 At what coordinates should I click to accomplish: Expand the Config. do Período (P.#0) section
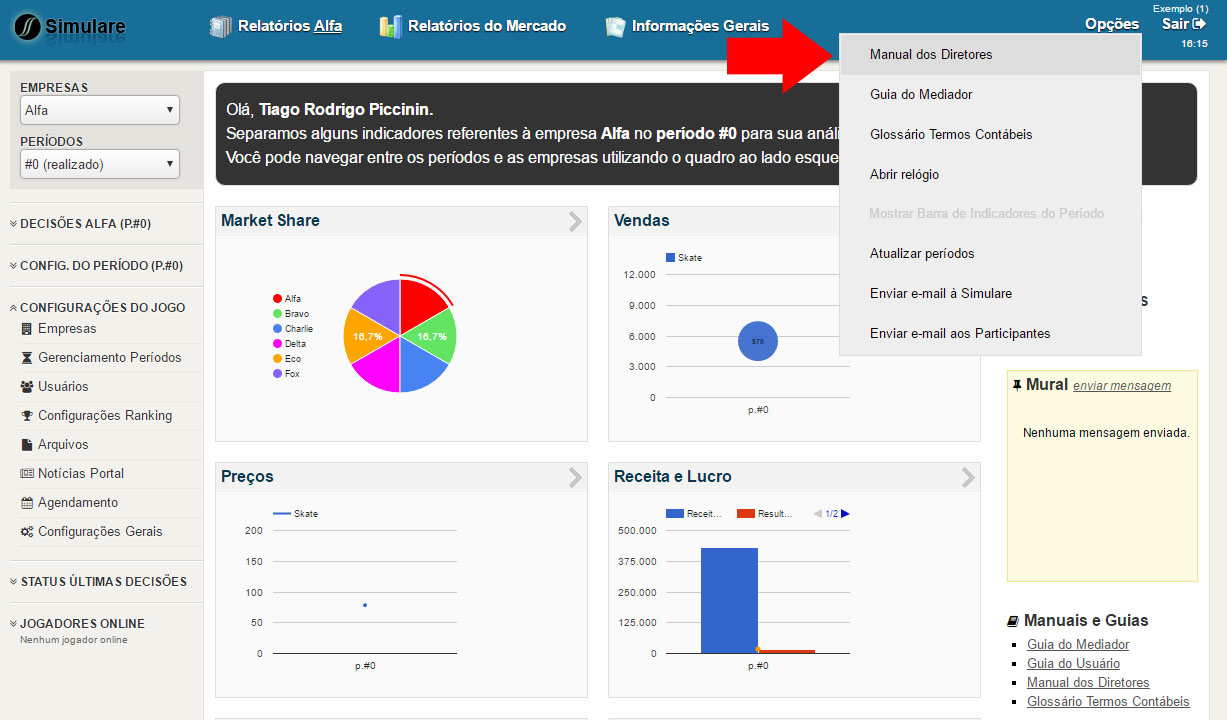tap(95, 266)
